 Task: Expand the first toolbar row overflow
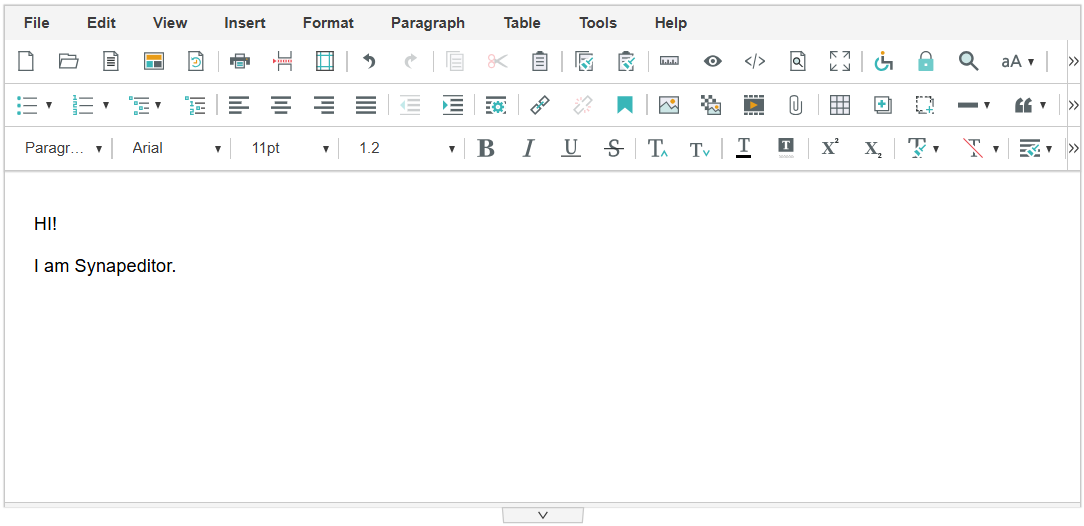click(x=1074, y=62)
